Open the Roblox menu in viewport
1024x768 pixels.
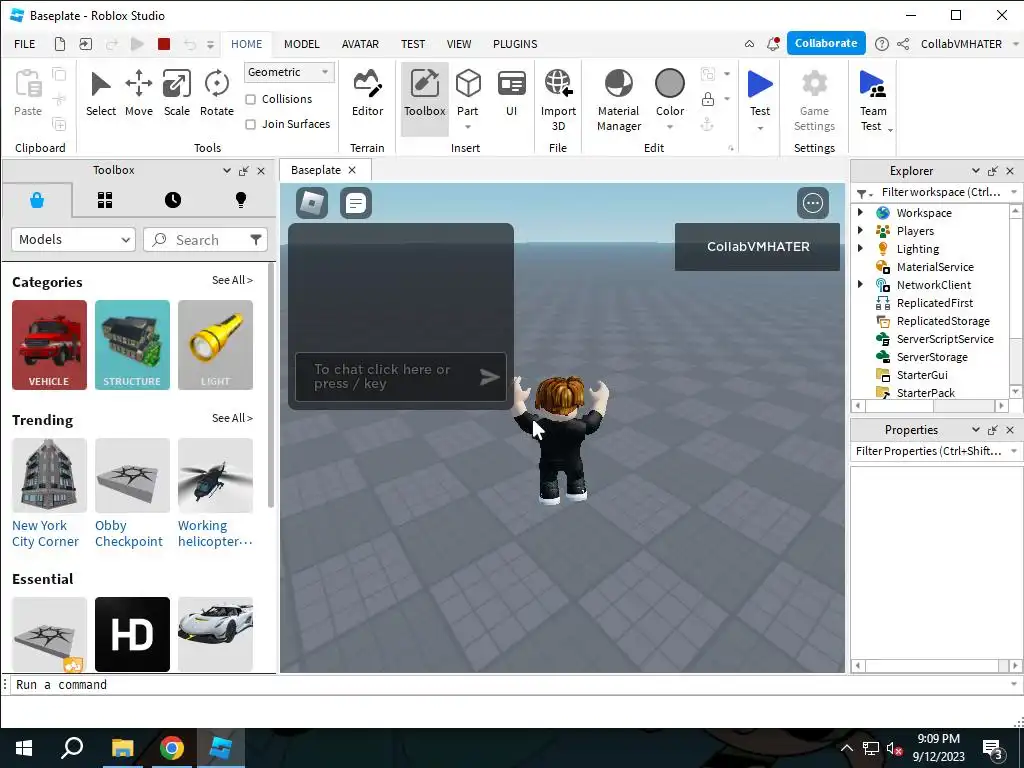pos(312,203)
